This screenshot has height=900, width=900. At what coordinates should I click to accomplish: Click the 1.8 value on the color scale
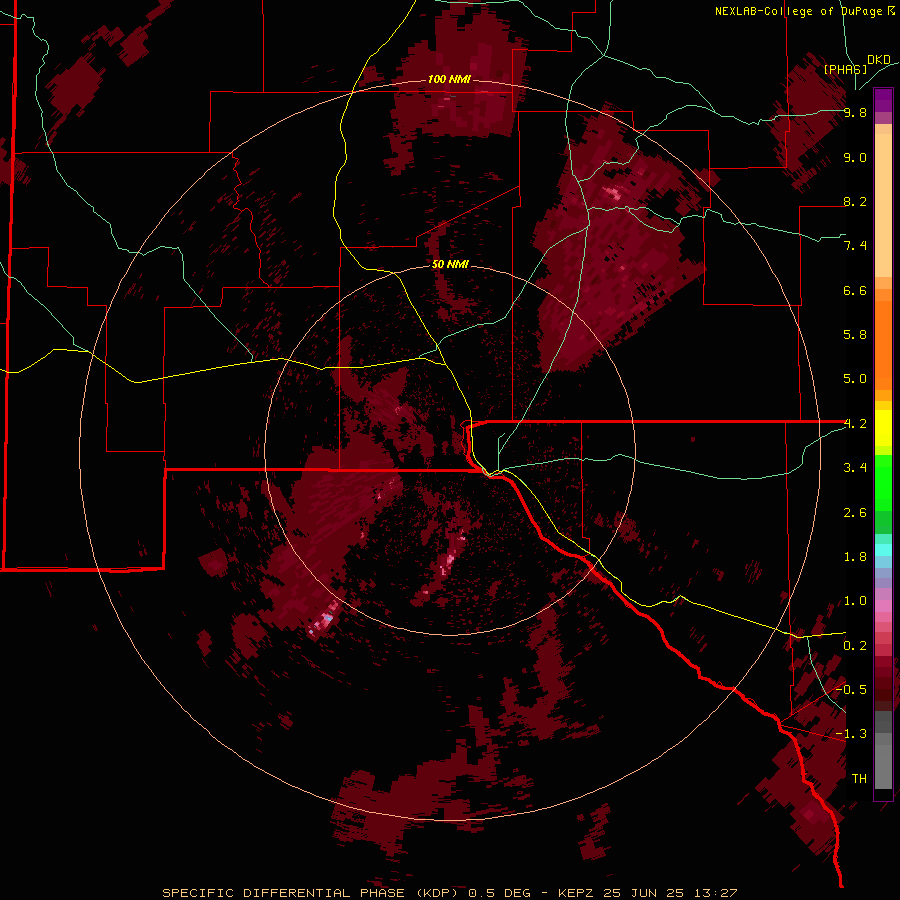(x=855, y=557)
